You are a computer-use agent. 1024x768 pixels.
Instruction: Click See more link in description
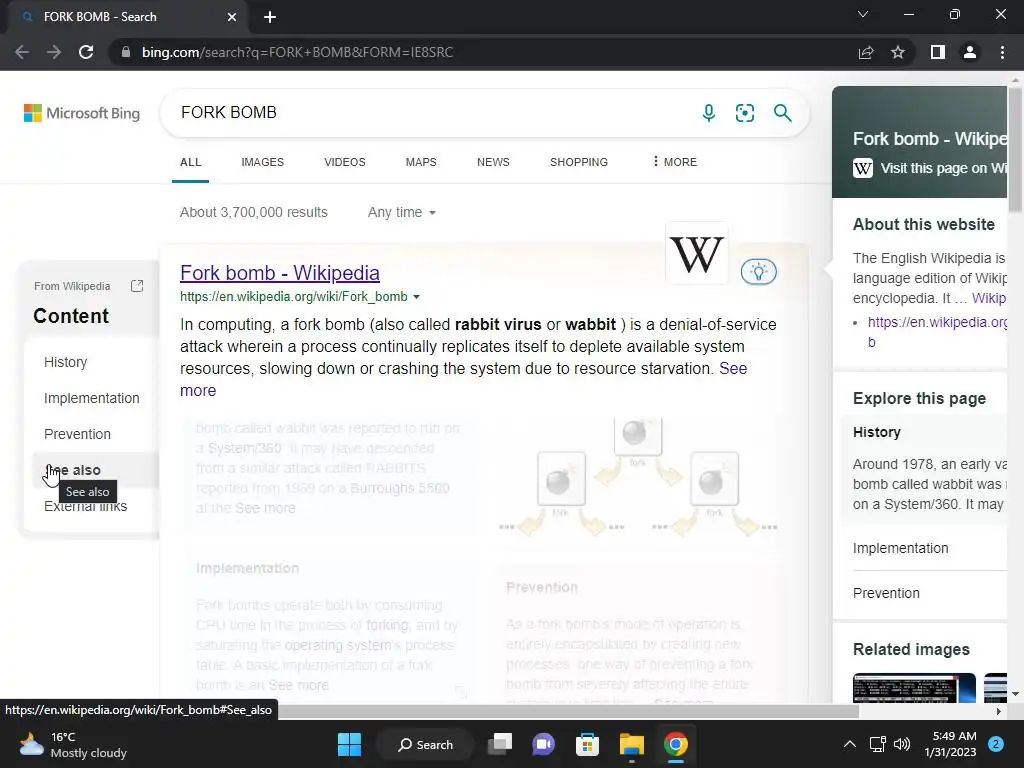point(733,368)
